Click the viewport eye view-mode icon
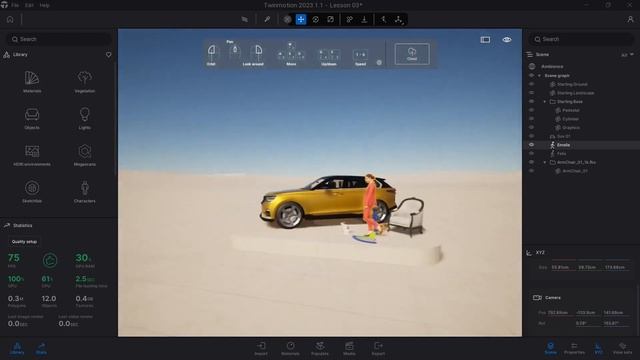Screen dimensions: 640x360 (507, 40)
